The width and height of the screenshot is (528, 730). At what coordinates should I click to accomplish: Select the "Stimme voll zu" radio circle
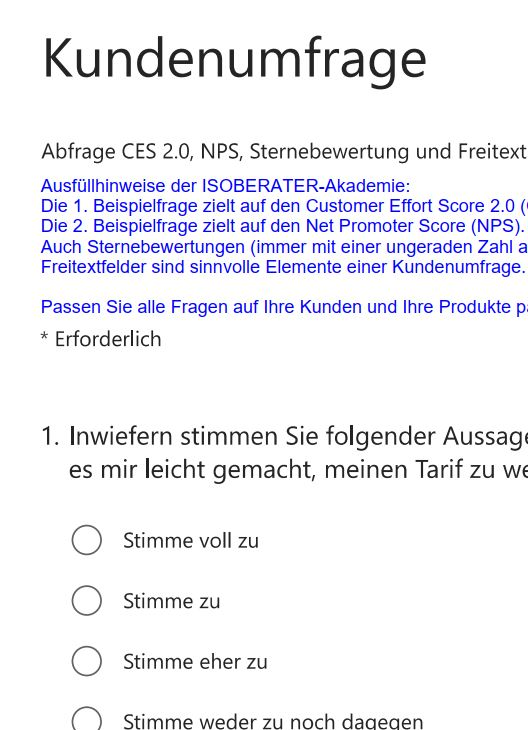tap(87, 540)
